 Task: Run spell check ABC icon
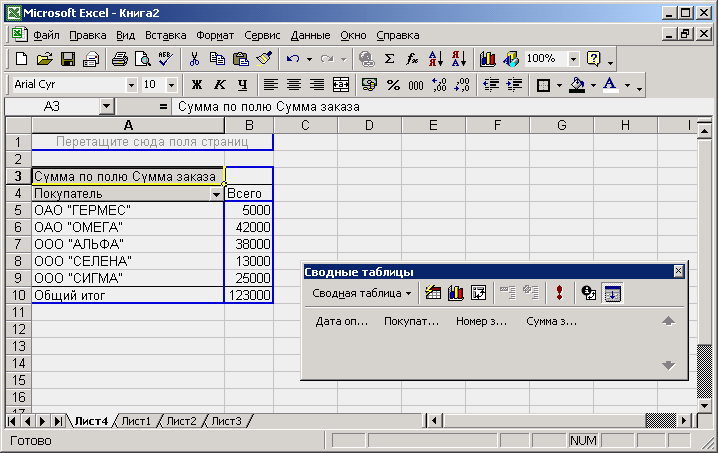click(165, 59)
